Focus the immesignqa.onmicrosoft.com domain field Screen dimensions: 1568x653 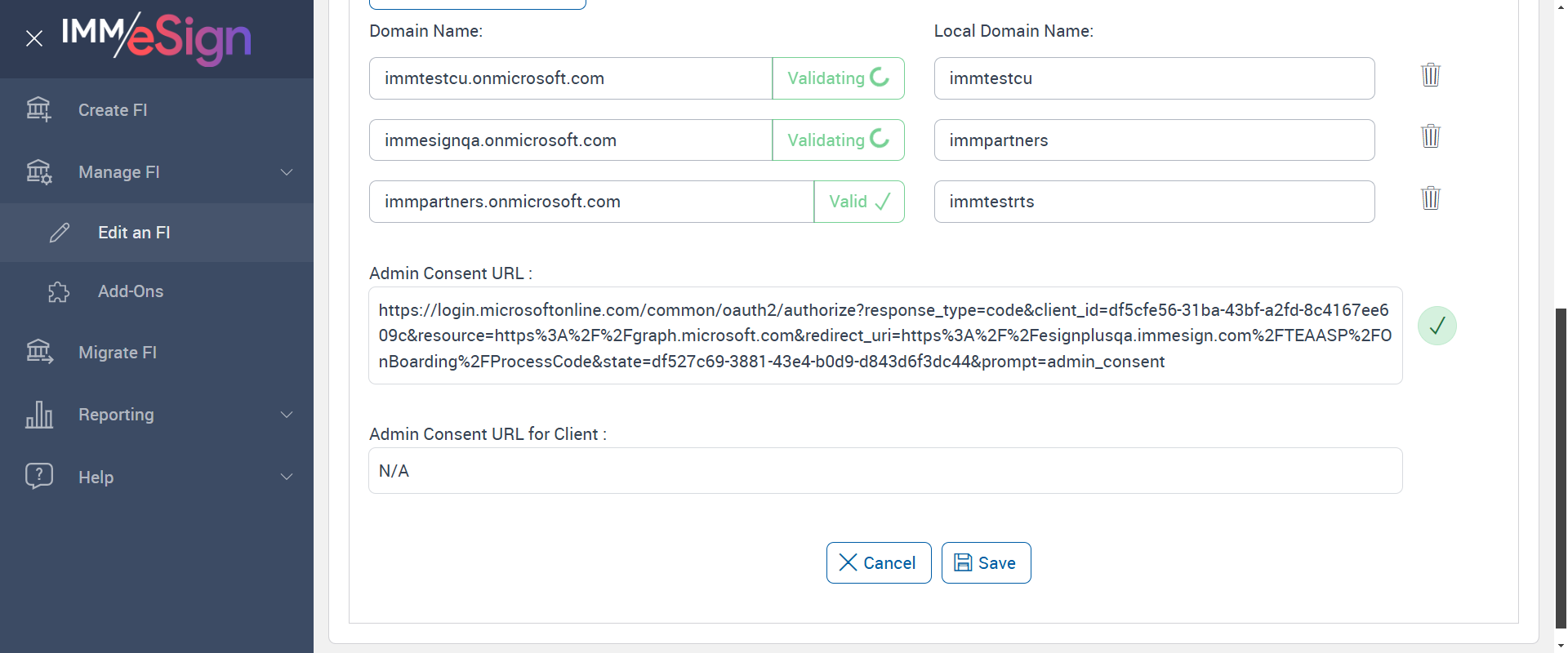point(570,140)
